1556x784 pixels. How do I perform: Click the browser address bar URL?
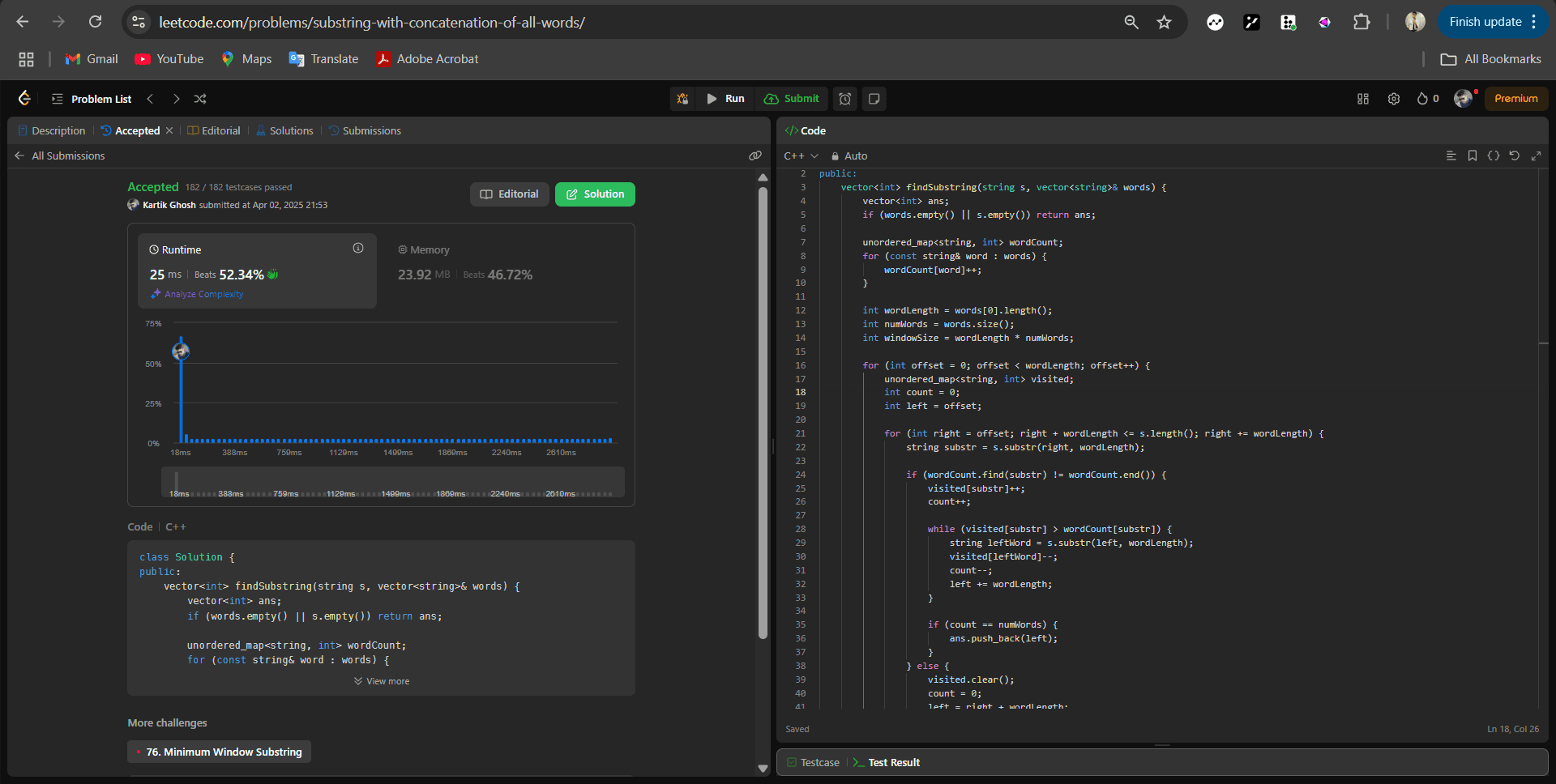point(372,22)
